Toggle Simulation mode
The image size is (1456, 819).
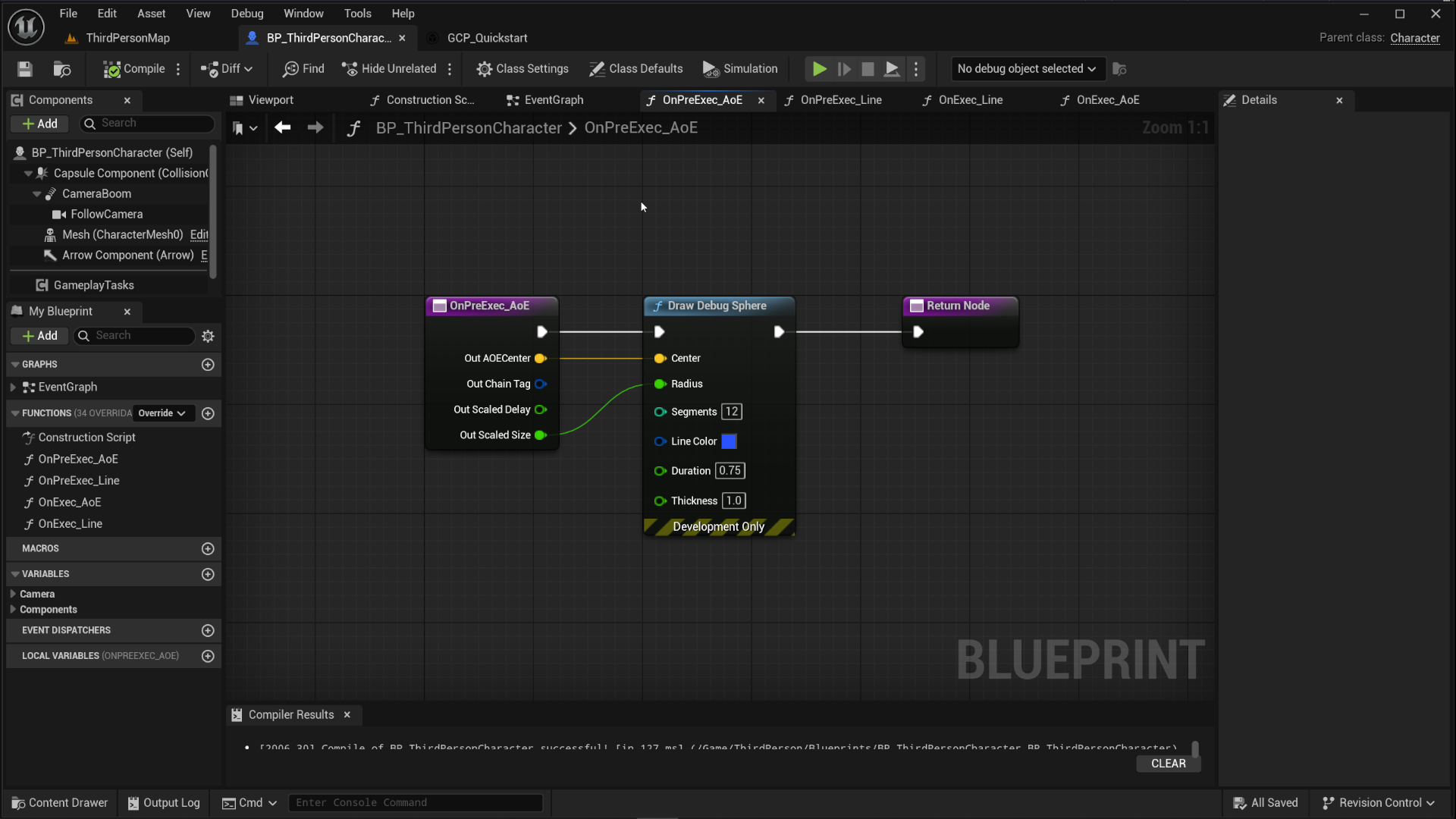[740, 69]
